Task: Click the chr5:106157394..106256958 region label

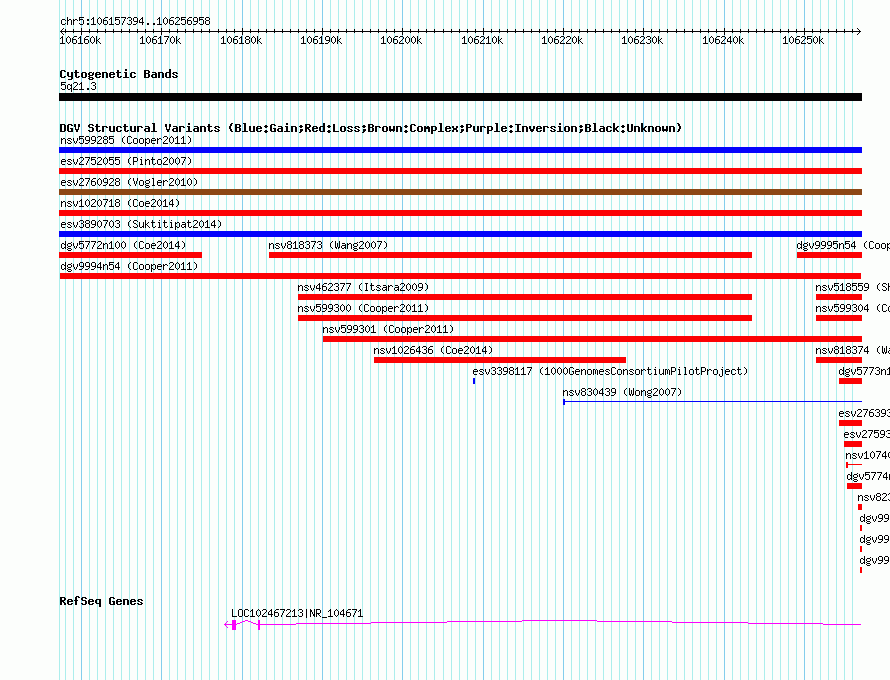Action: click(135, 21)
